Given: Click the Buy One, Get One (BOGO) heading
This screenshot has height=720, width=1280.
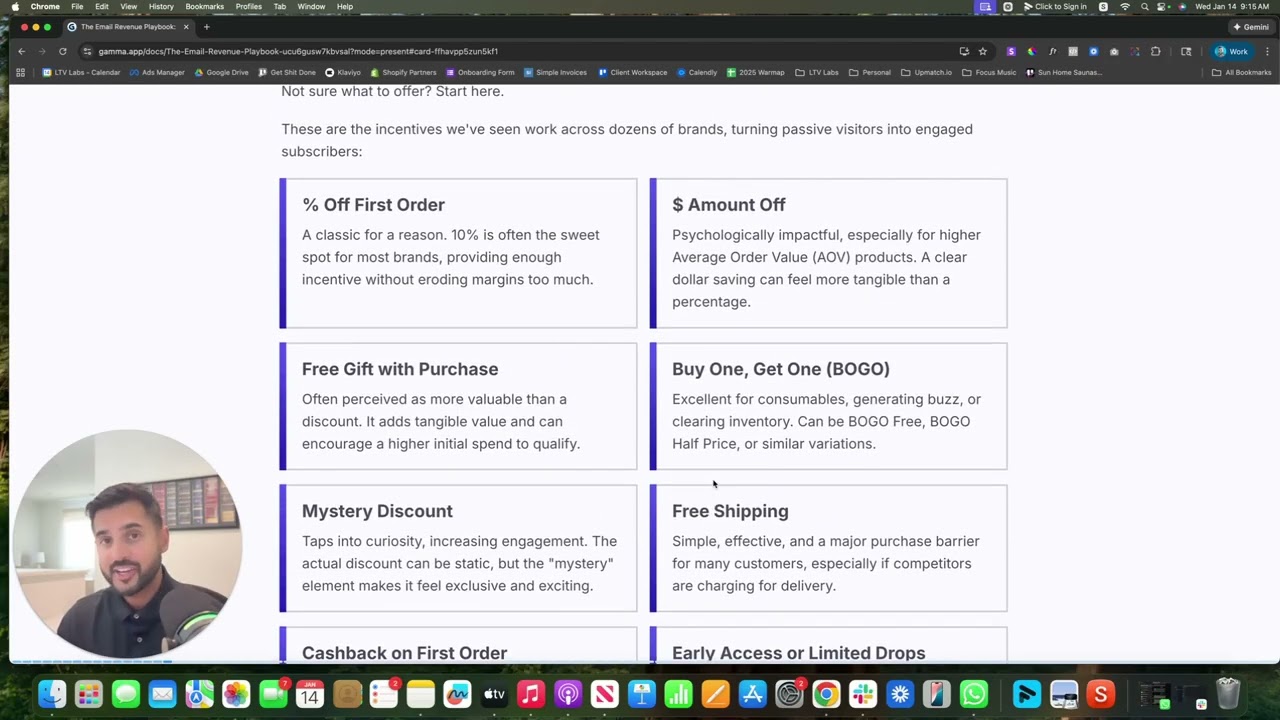Looking at the screenshot, I should click(781, 369).
